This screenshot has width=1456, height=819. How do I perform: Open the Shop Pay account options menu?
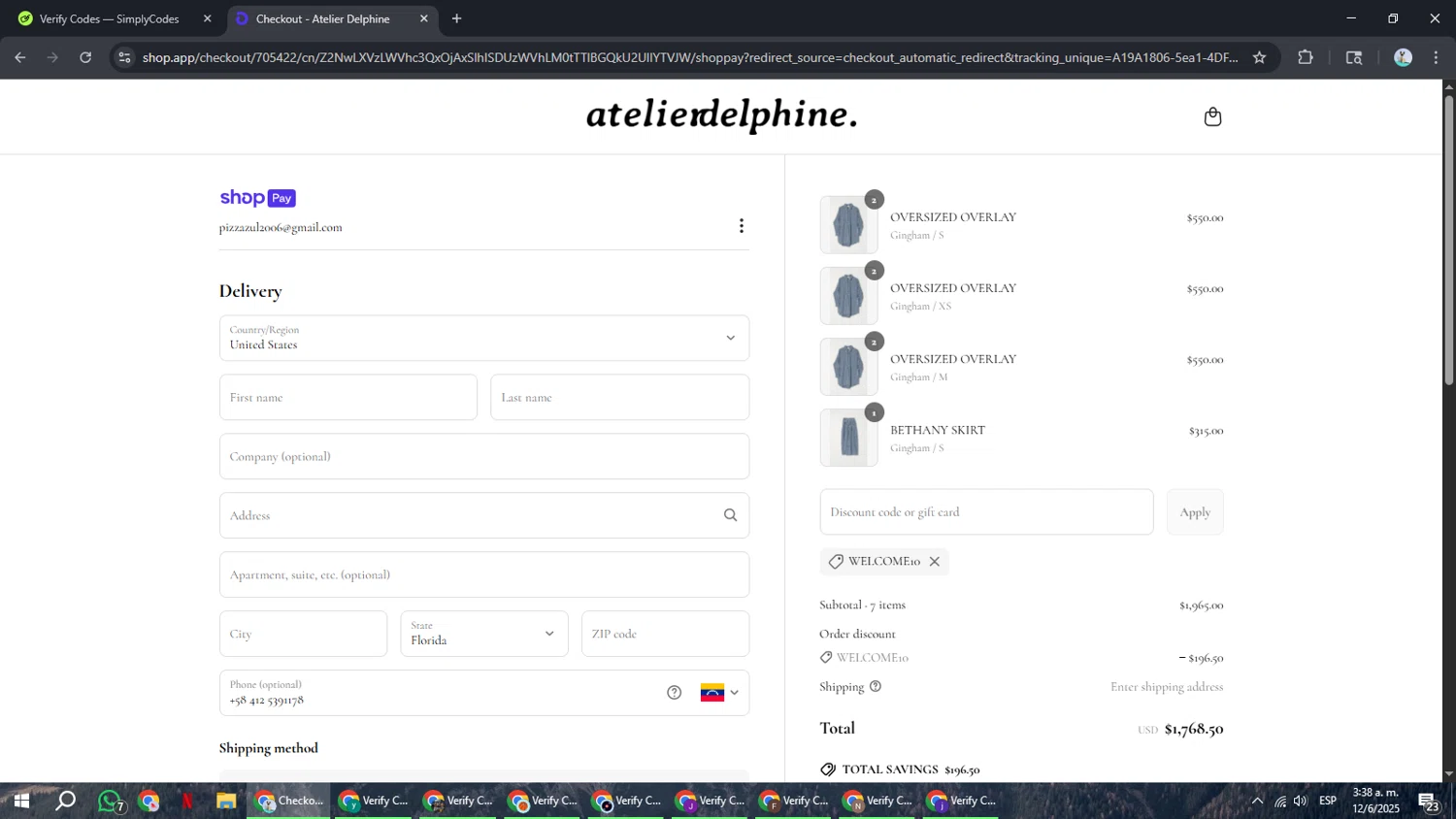point(742,226)
